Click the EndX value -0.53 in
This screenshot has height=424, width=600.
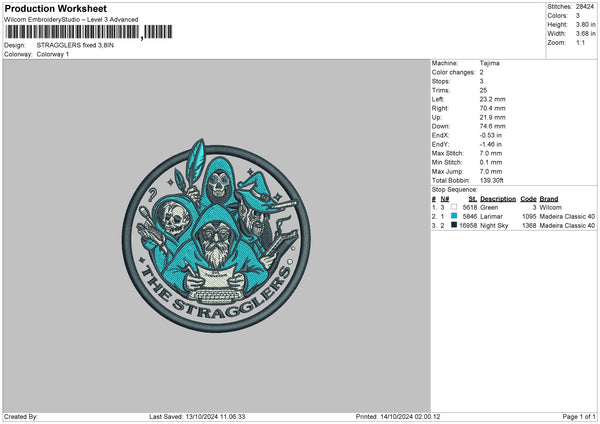[491, 135]
